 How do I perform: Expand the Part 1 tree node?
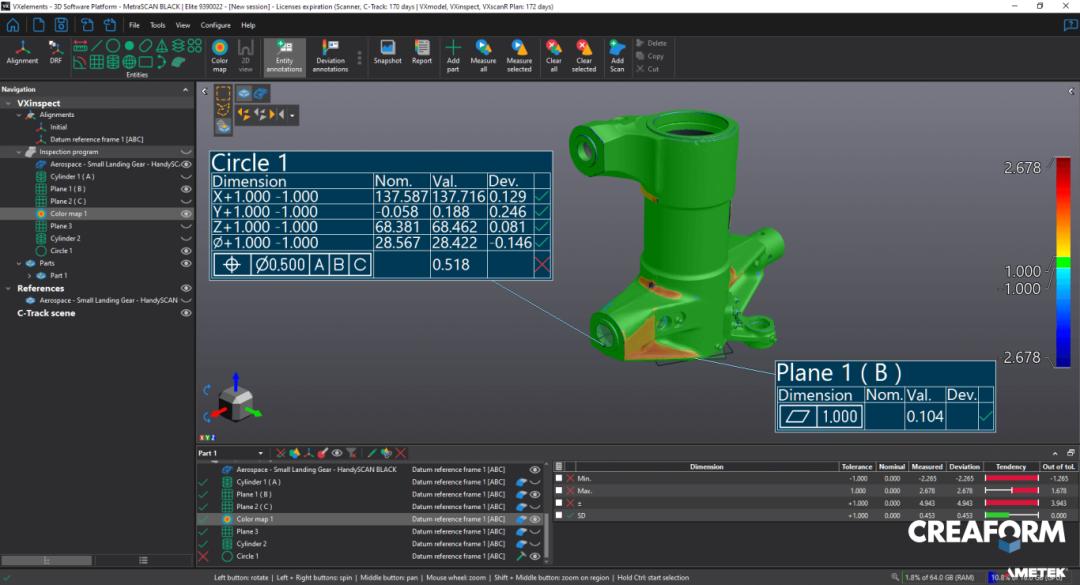[x=29, y=276]
